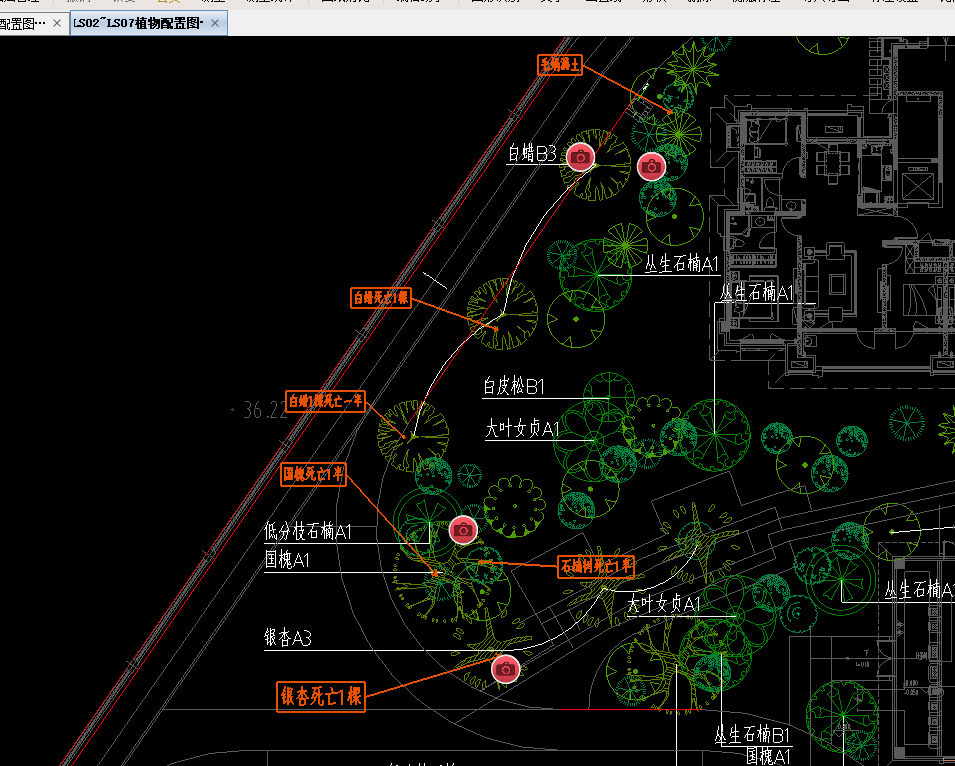Select the 石楠树死亡1半 annotation box
The width and height of the screenshot is (955, 766).
596,566
